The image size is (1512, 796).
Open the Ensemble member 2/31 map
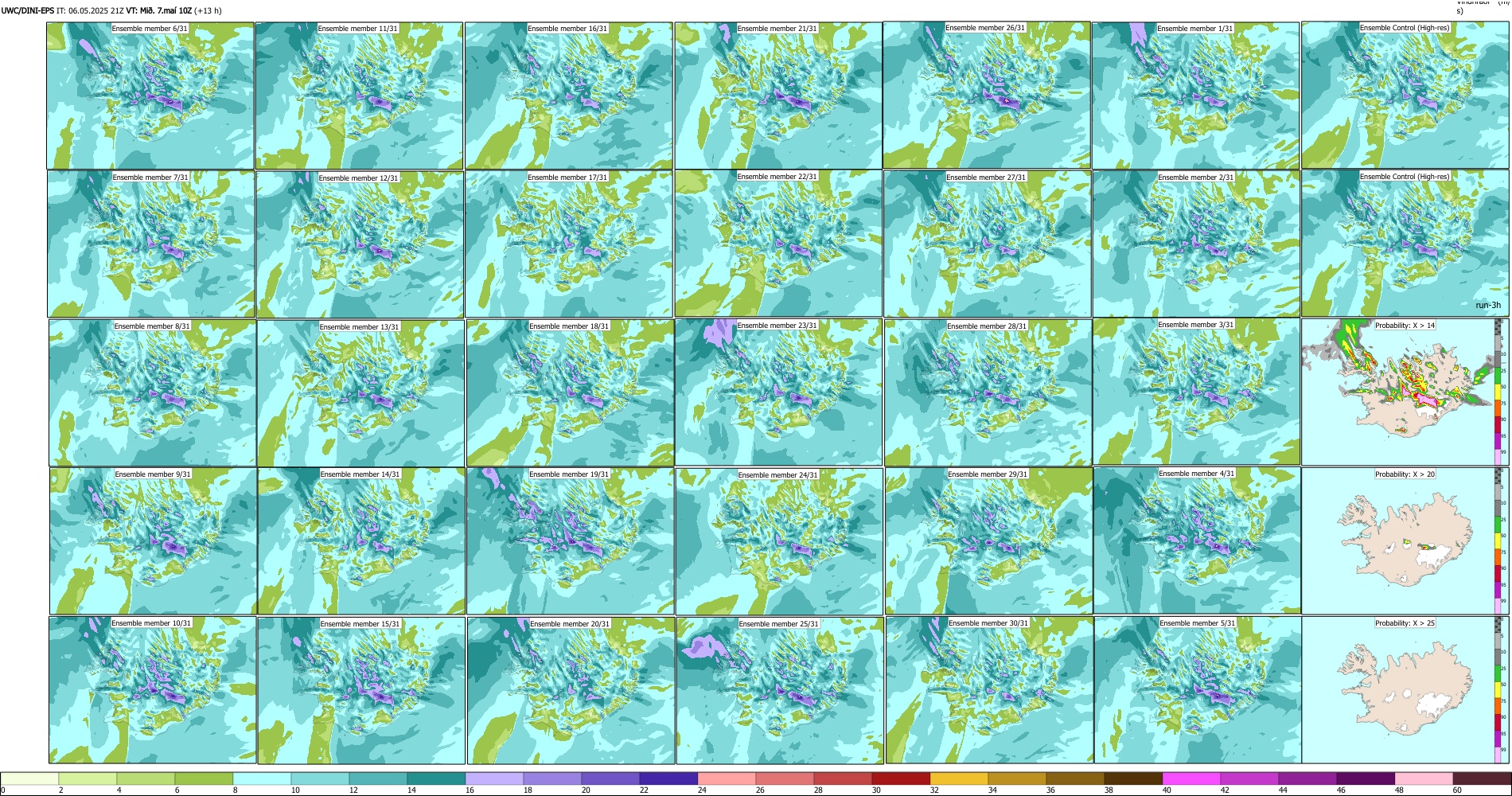coord(1196,244)
